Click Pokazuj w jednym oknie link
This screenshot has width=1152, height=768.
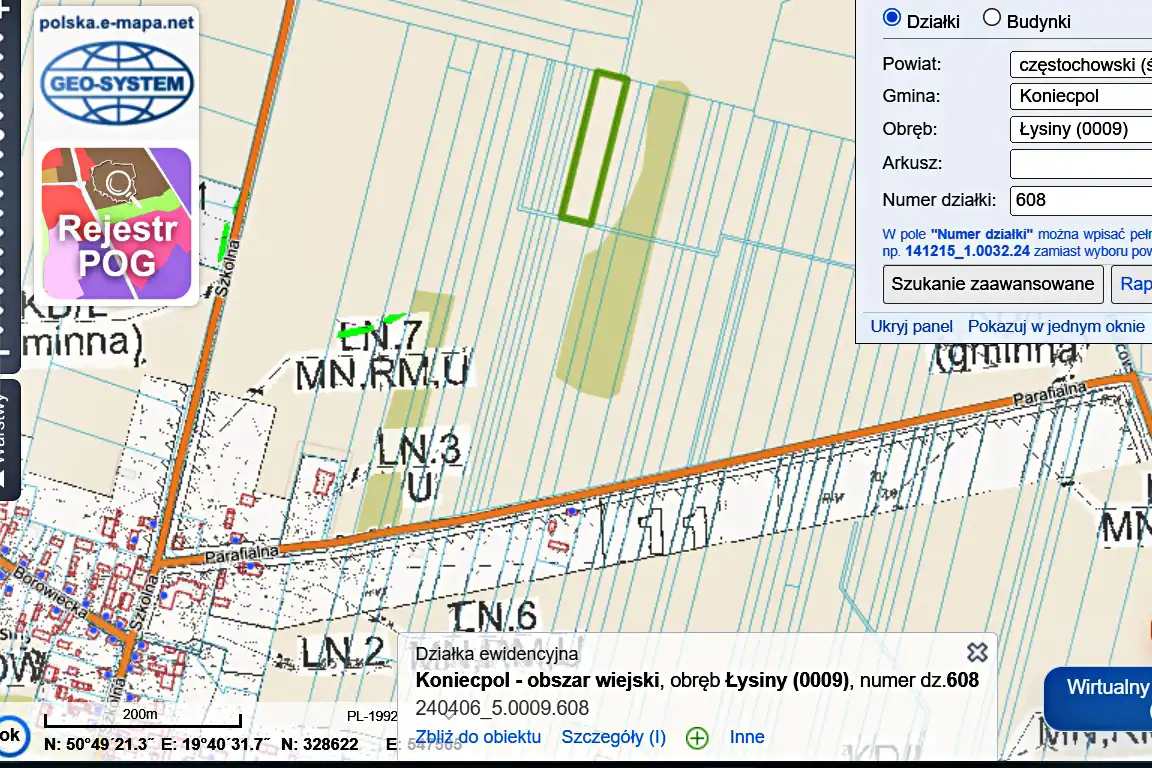1056,326
